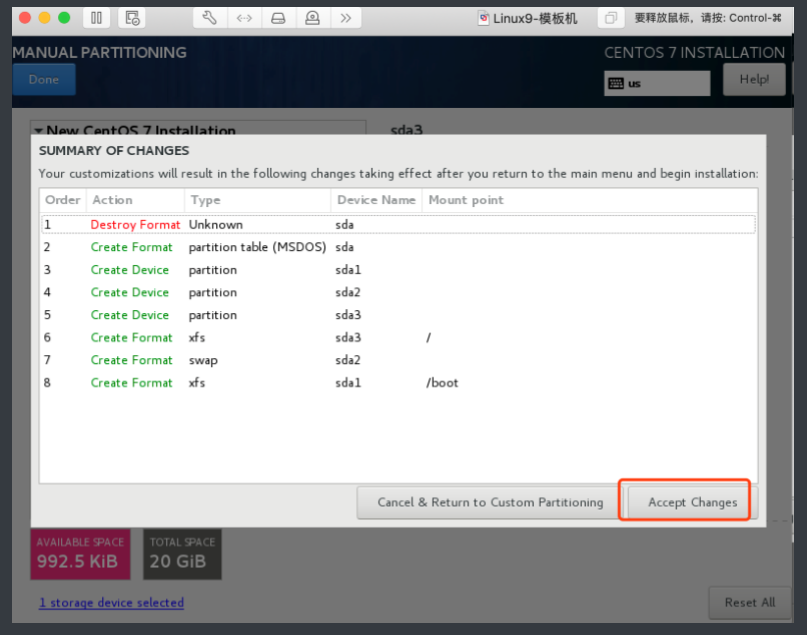Click the macOS yellow minimize button
Image resolution: width=807 pixels, height=635 pixels.
tap(45, 18)
